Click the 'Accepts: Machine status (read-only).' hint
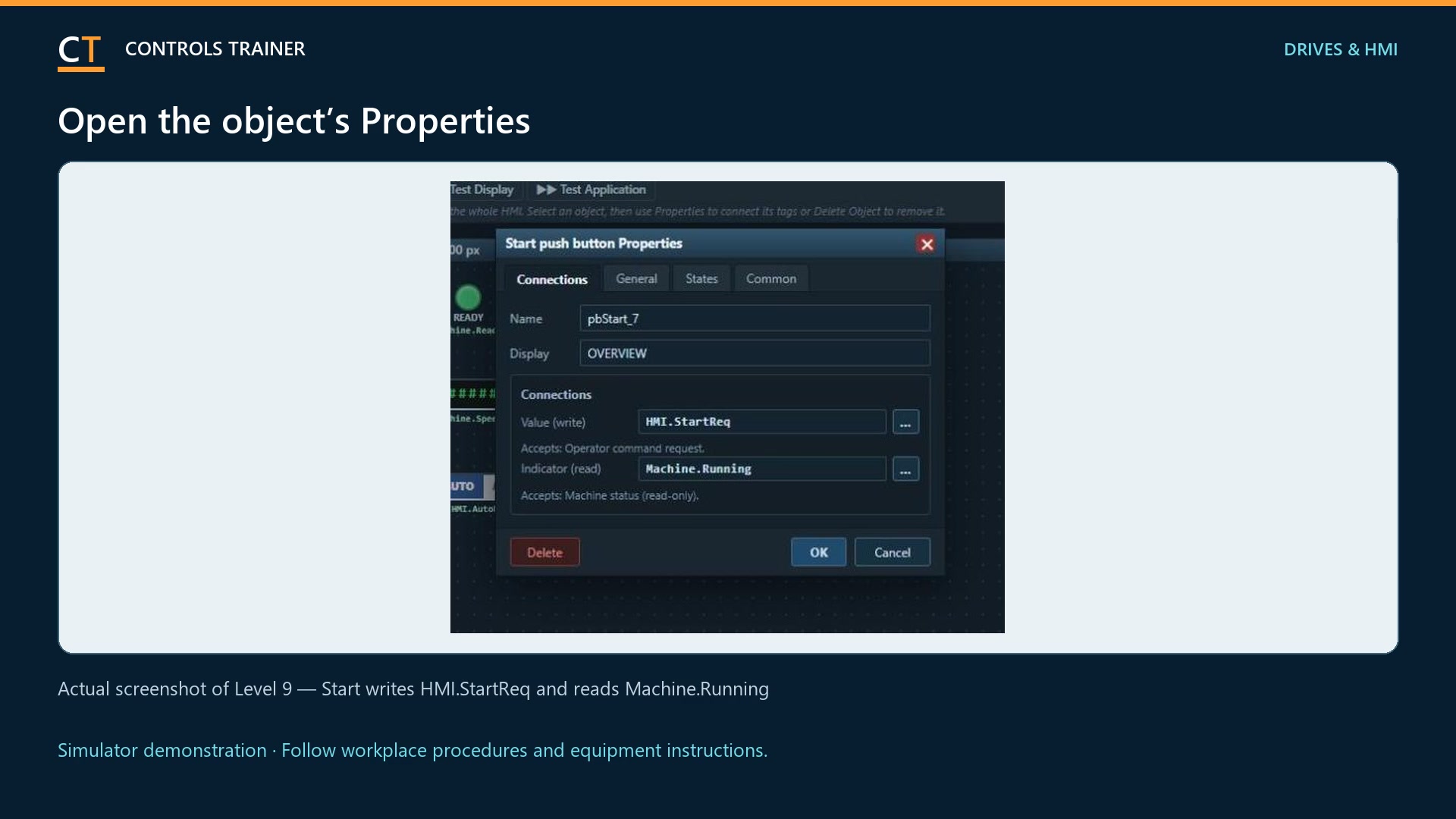 coord(609,495)
